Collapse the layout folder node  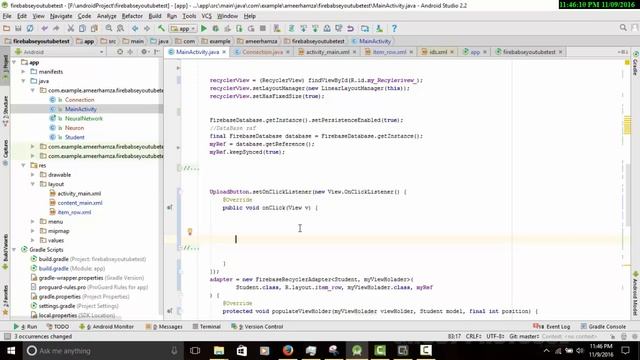[x=33, y=184]
